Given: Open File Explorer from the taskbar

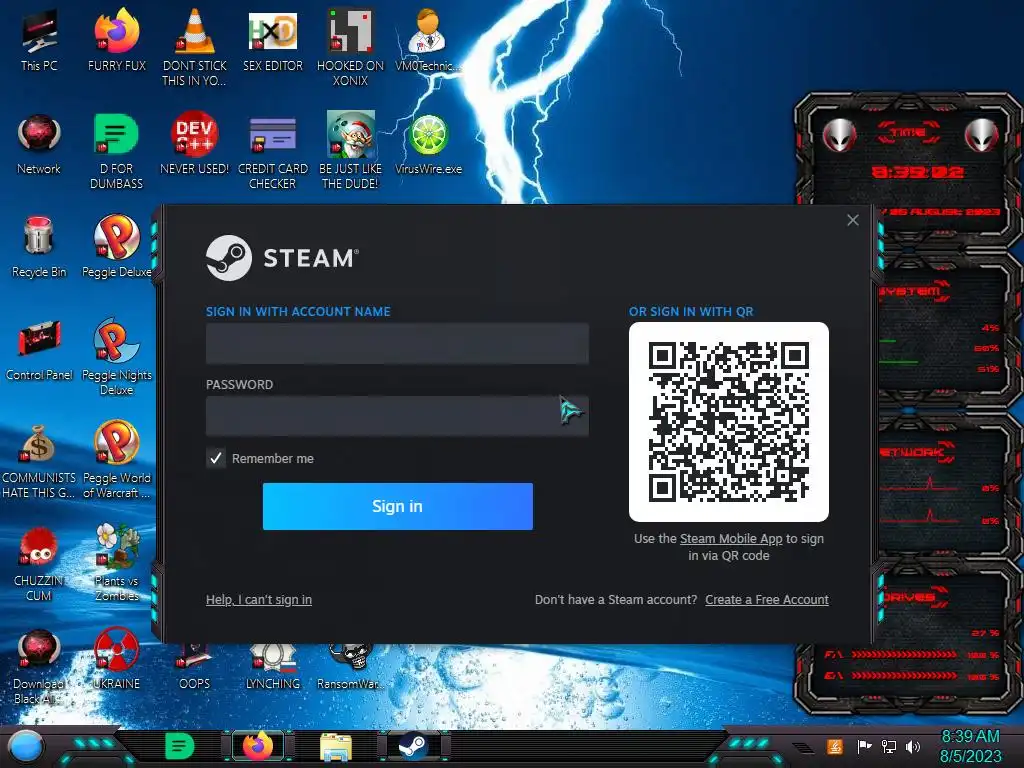Looking at the screenshot, I should point(336,746).
